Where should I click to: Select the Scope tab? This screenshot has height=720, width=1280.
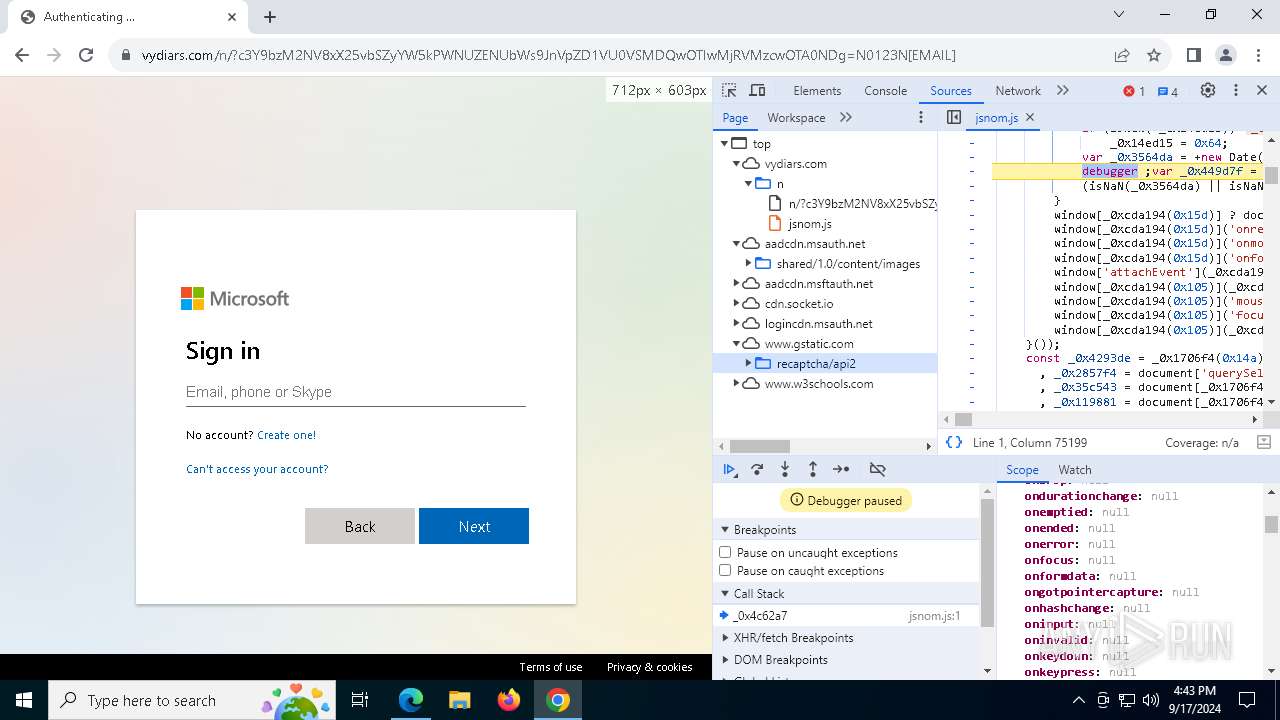[x=1022, y=470]
